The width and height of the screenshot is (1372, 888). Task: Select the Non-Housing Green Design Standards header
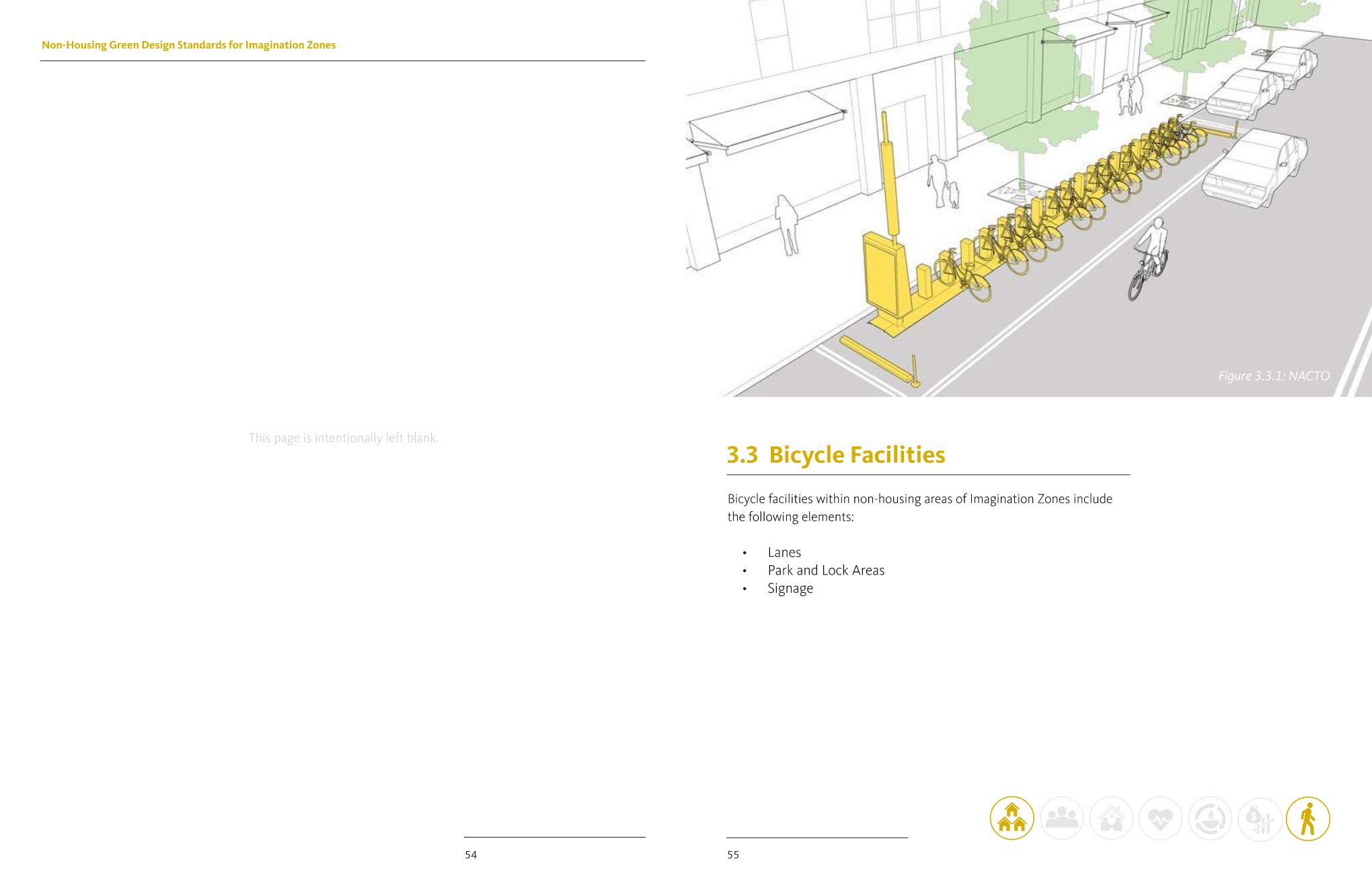[188, 45]
